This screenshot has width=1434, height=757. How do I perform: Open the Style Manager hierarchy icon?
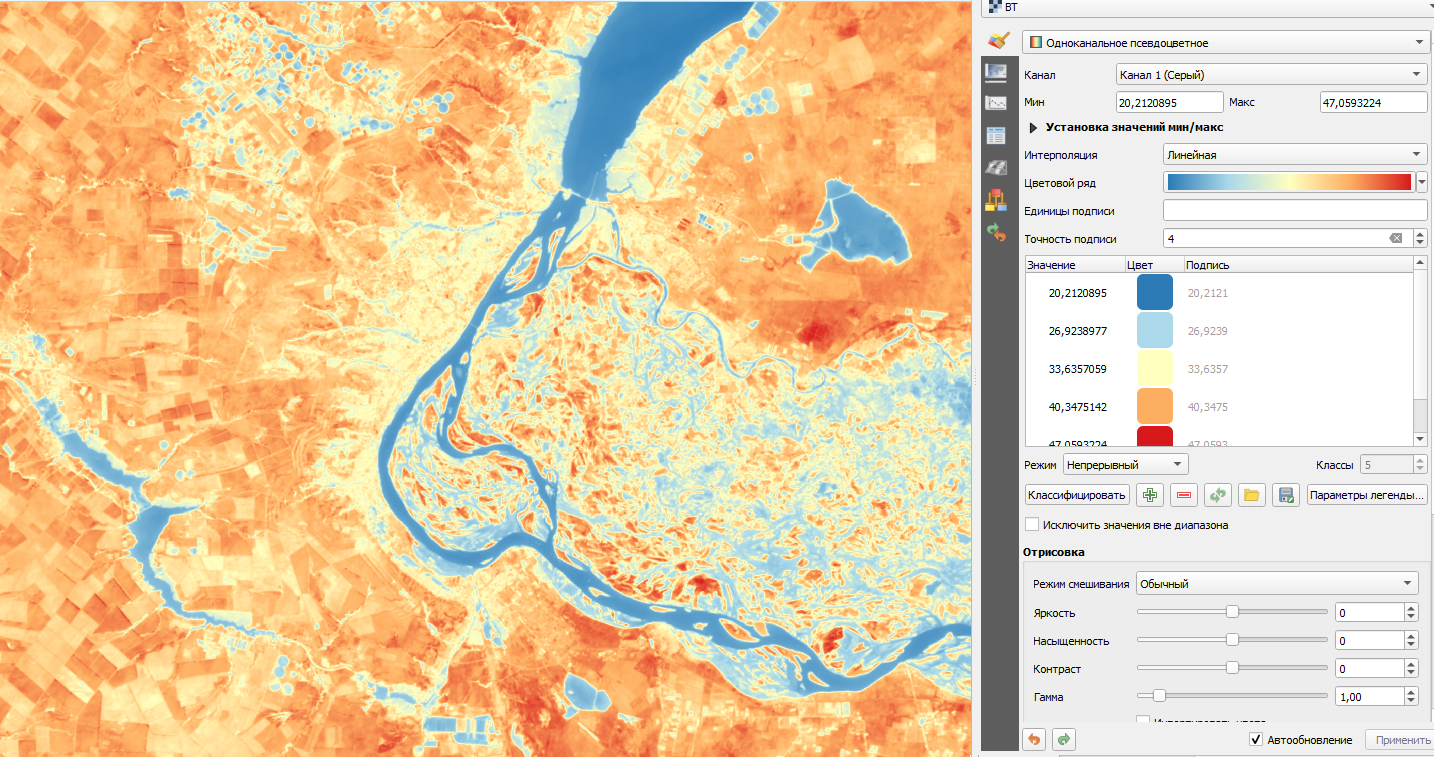click(x=995, y=200)
